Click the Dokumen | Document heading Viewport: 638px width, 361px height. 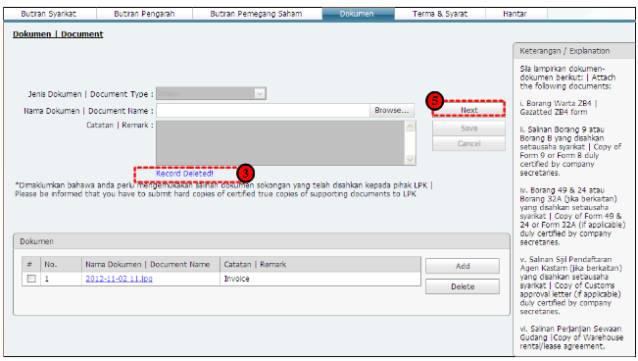(x=58, y=34)
